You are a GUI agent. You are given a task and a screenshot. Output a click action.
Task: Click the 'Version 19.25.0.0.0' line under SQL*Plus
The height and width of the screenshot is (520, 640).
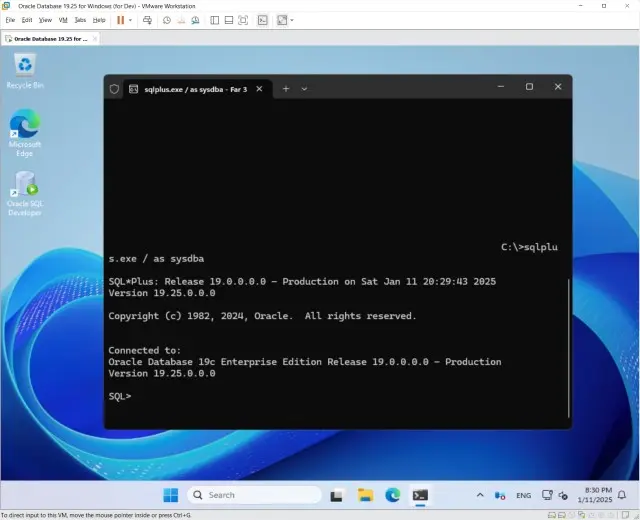pyautogui.click(x=162, y=293)
